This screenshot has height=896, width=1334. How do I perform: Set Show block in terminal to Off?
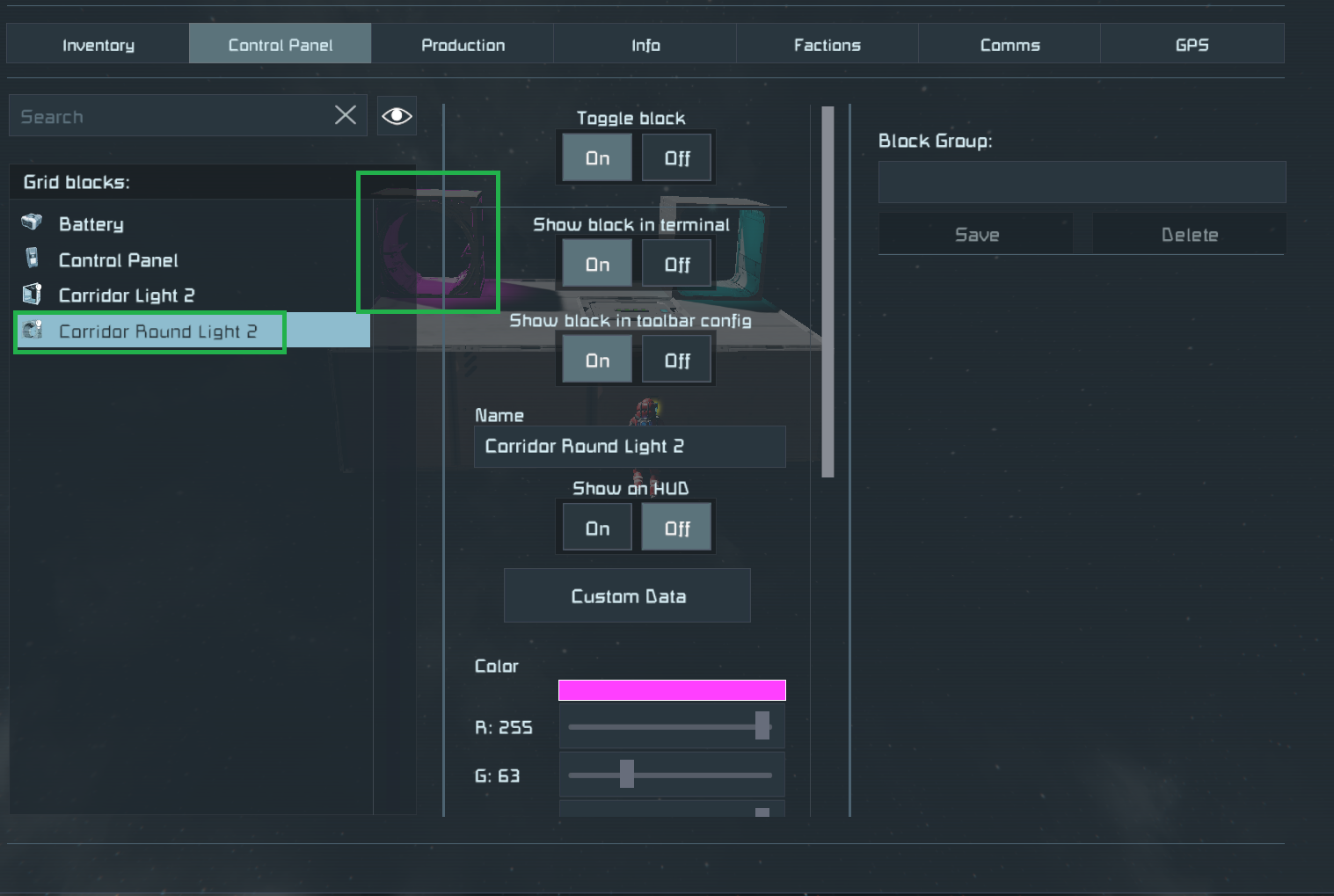tap(676, 265)
